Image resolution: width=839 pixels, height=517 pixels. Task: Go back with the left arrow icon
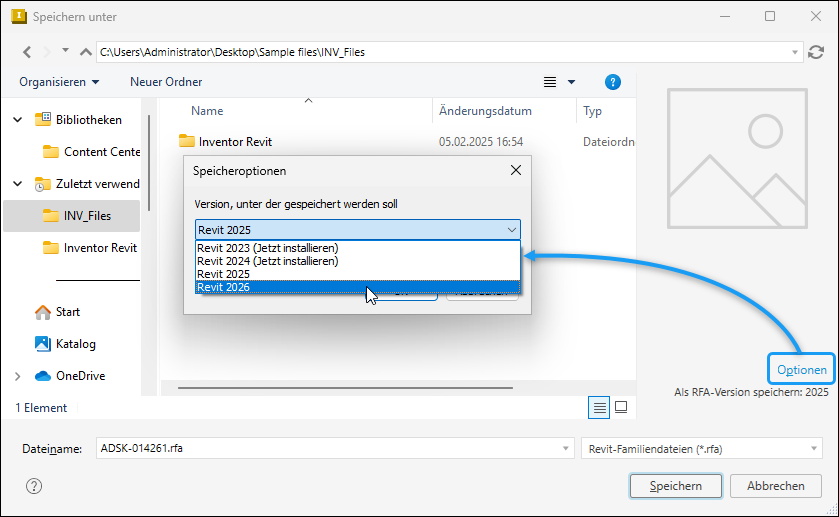27,52
